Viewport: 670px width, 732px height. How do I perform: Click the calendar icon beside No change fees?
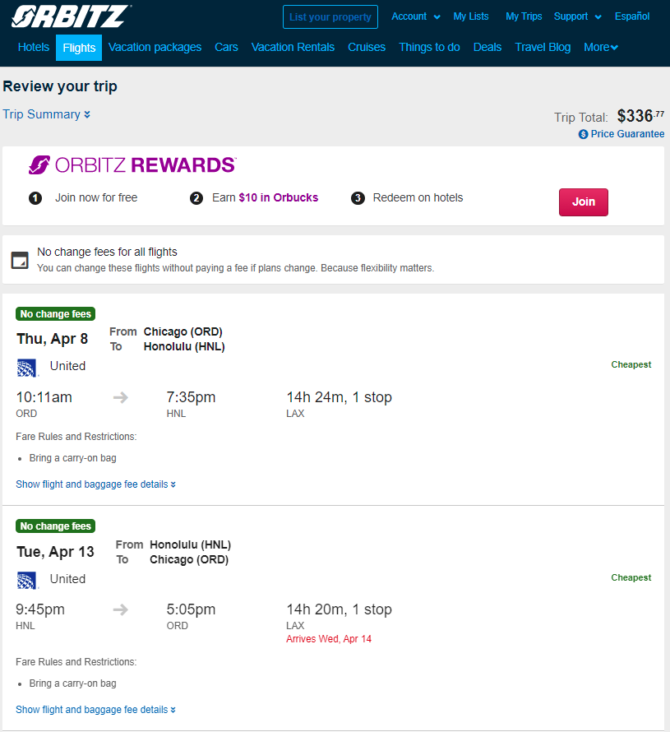click(20, 260)
